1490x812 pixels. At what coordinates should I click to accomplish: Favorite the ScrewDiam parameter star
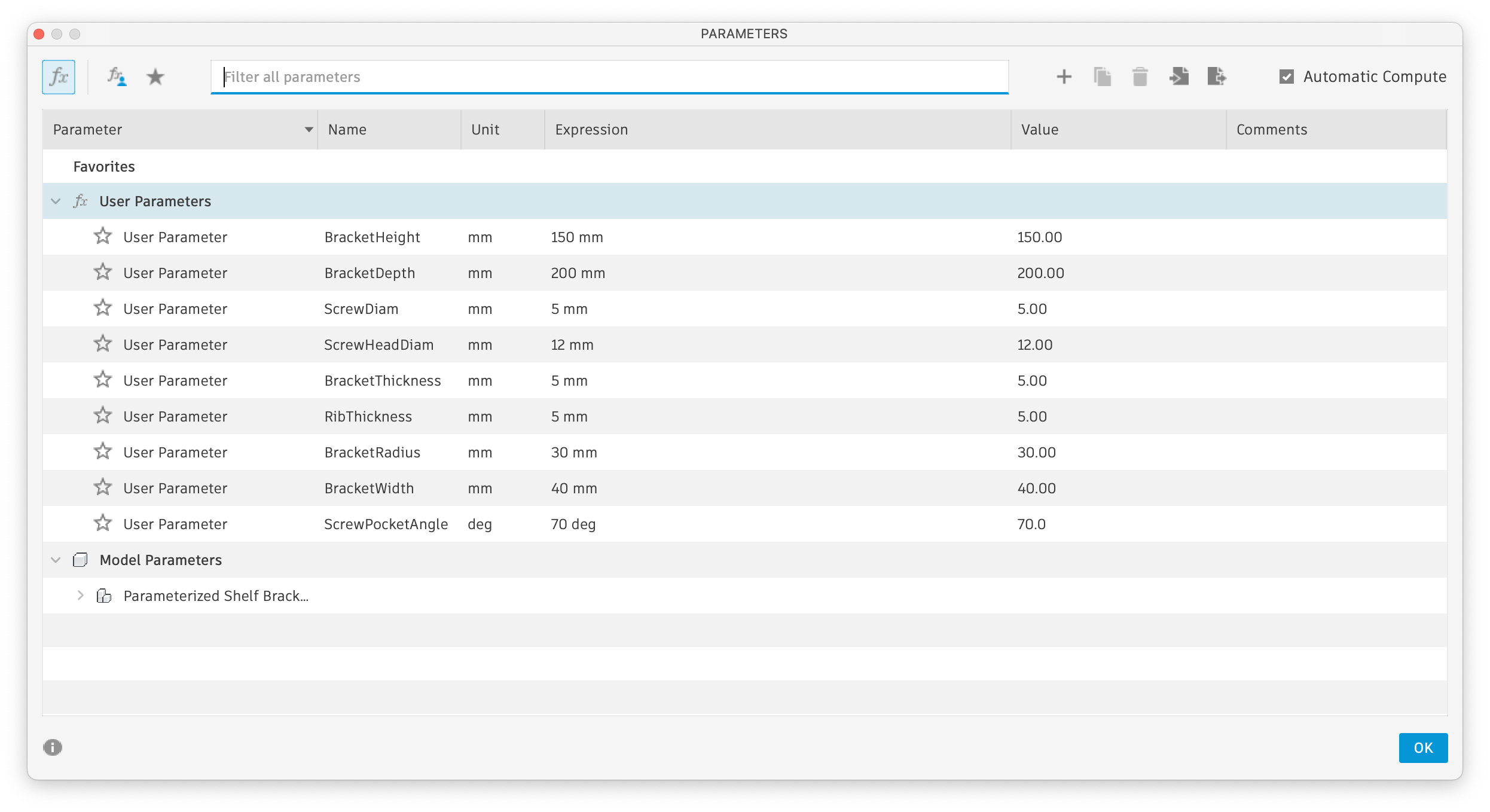[x=103, y=308]
